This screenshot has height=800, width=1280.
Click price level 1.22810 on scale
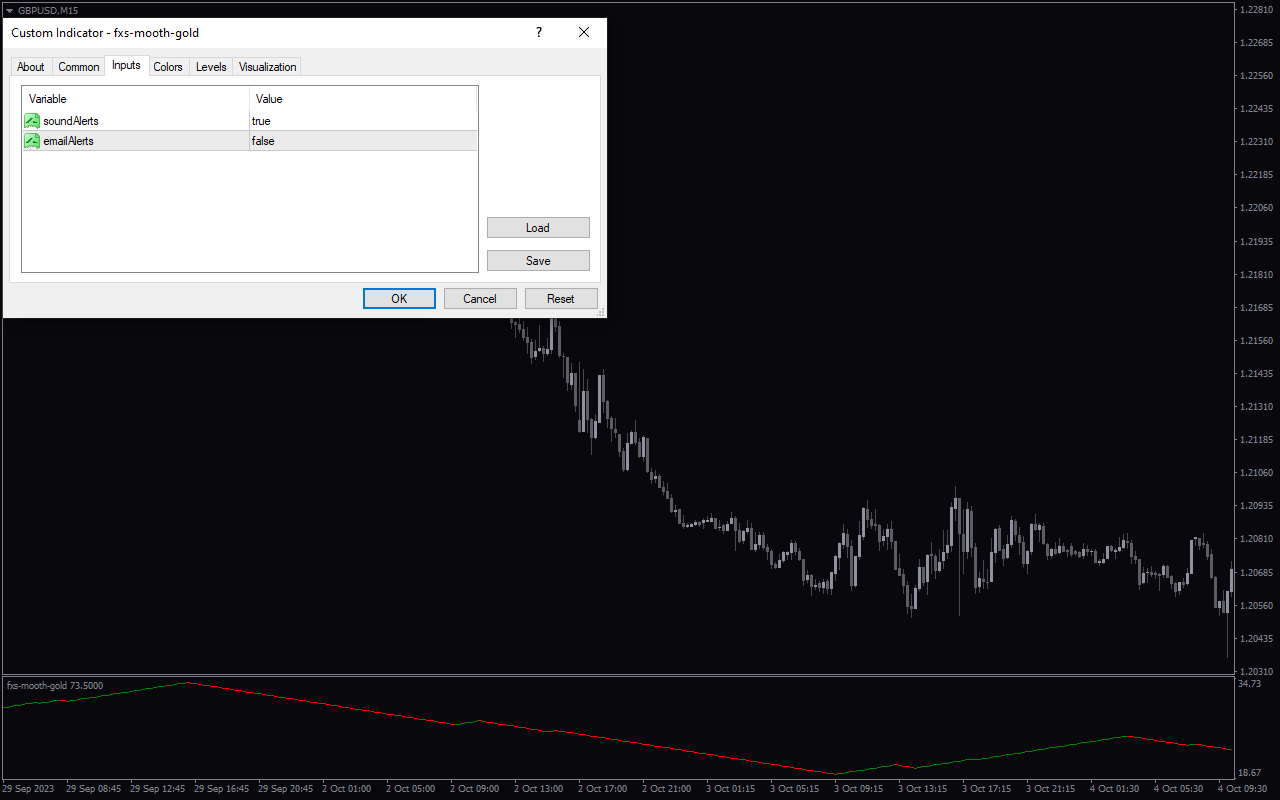1256,10
